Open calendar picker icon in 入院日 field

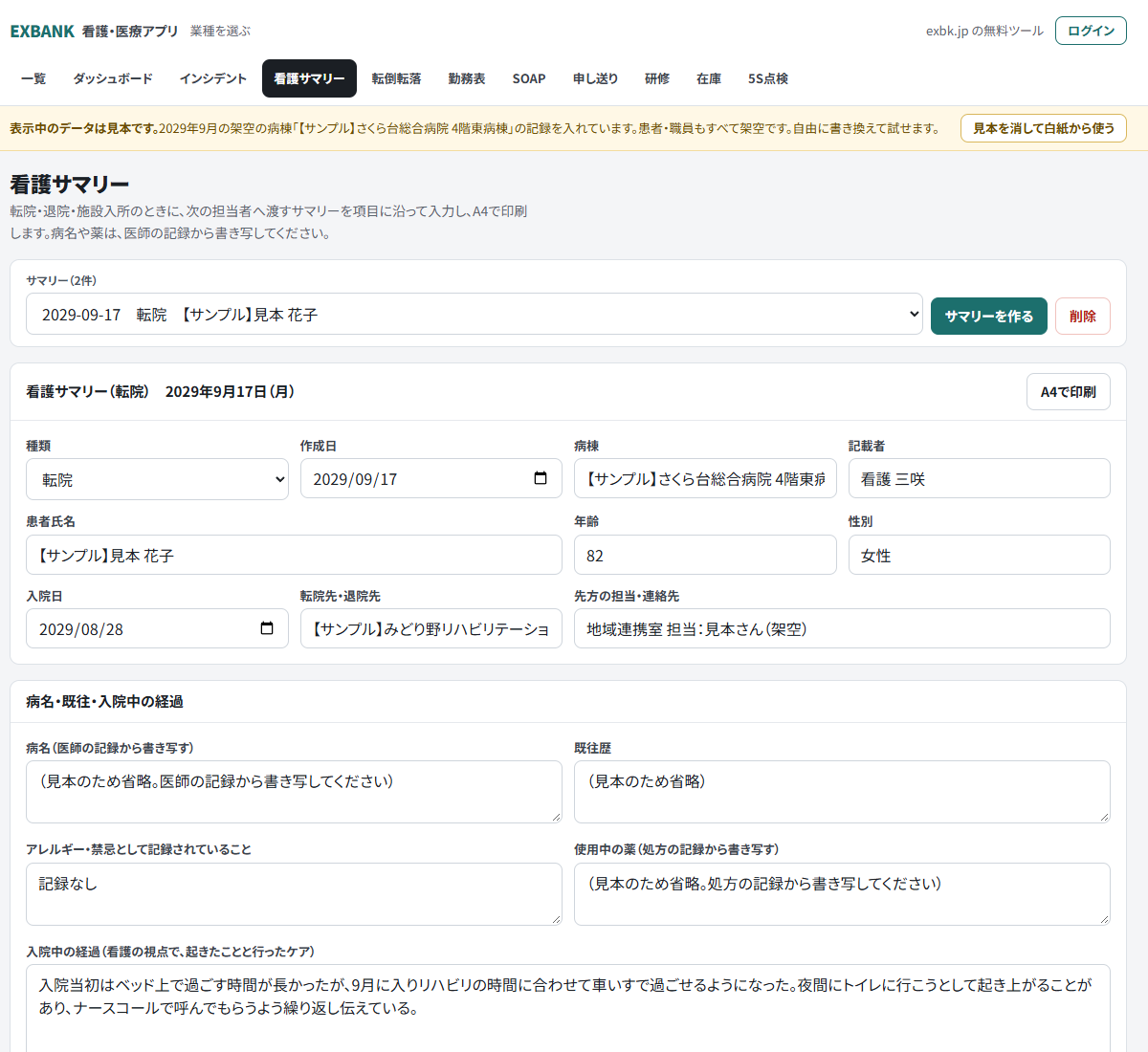[x=267, y=628]
